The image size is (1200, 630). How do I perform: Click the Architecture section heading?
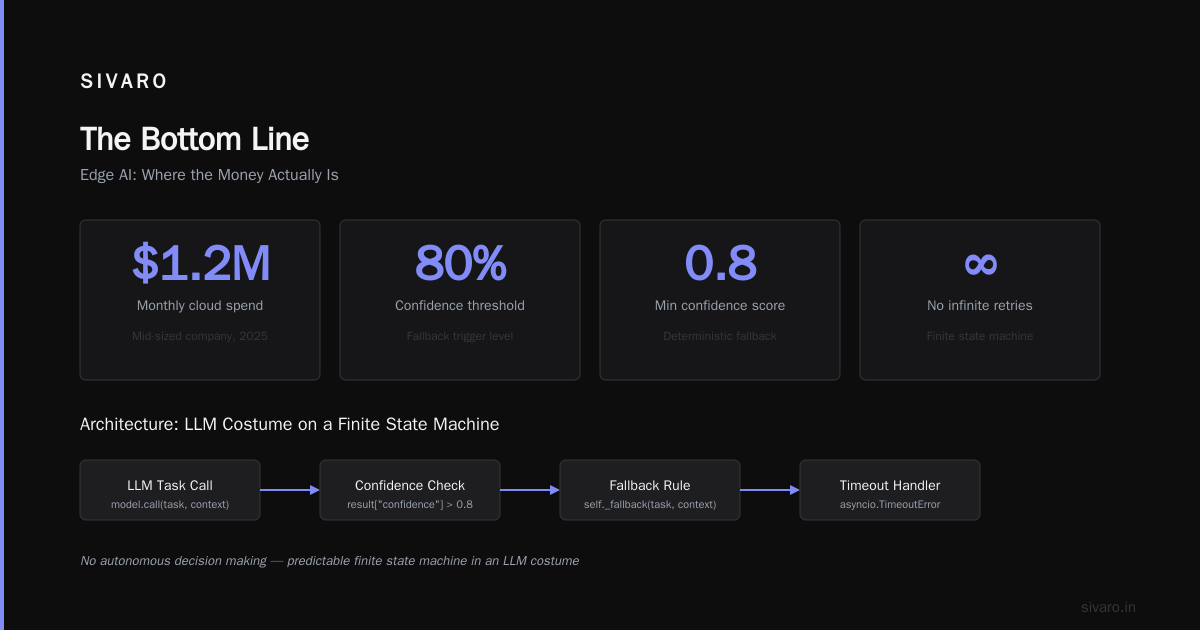click(x=289, y=424)
